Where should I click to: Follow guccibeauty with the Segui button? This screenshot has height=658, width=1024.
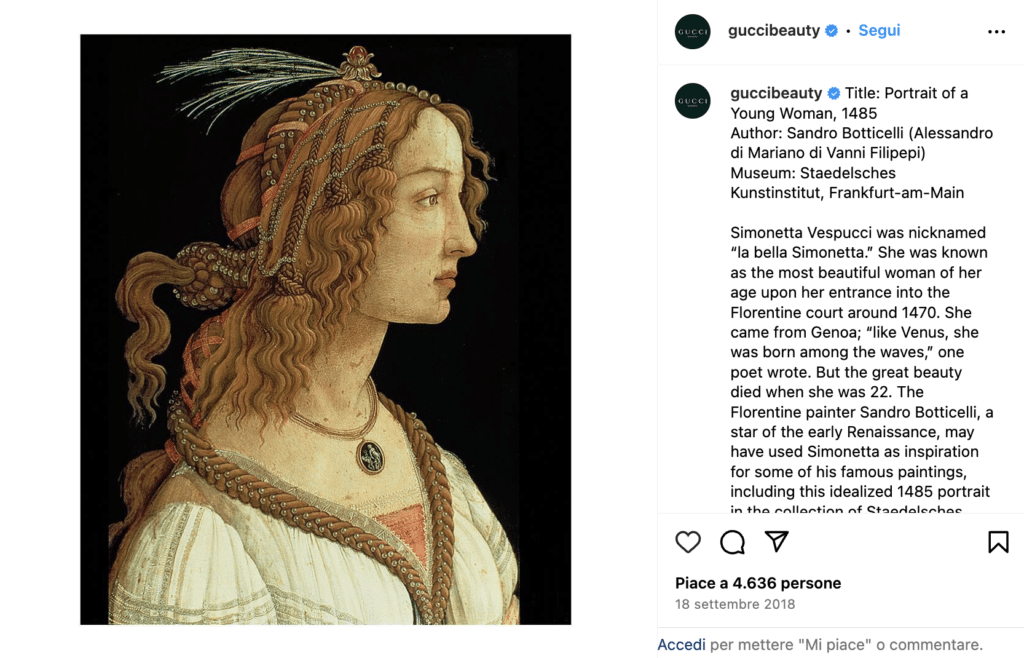[879, 31]
